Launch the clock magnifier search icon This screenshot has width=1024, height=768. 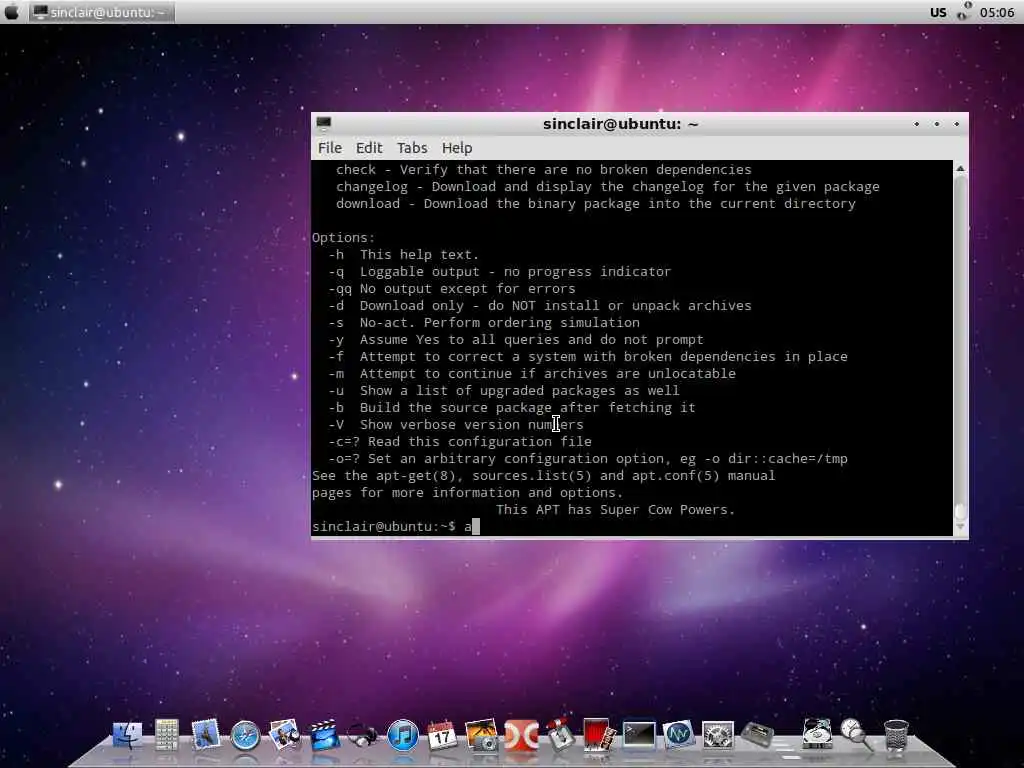pyautogui.click(x=856, y=734)
